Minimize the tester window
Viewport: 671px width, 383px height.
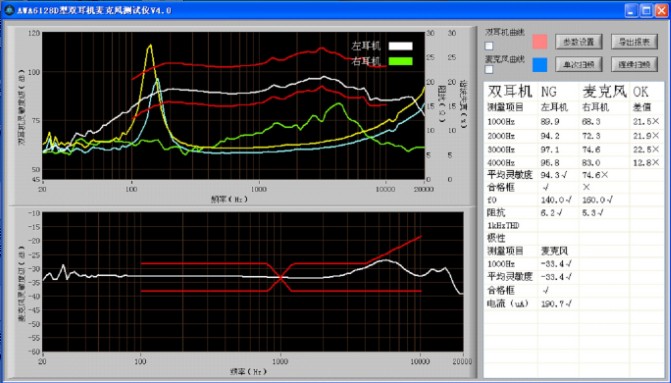click(631, 10)
